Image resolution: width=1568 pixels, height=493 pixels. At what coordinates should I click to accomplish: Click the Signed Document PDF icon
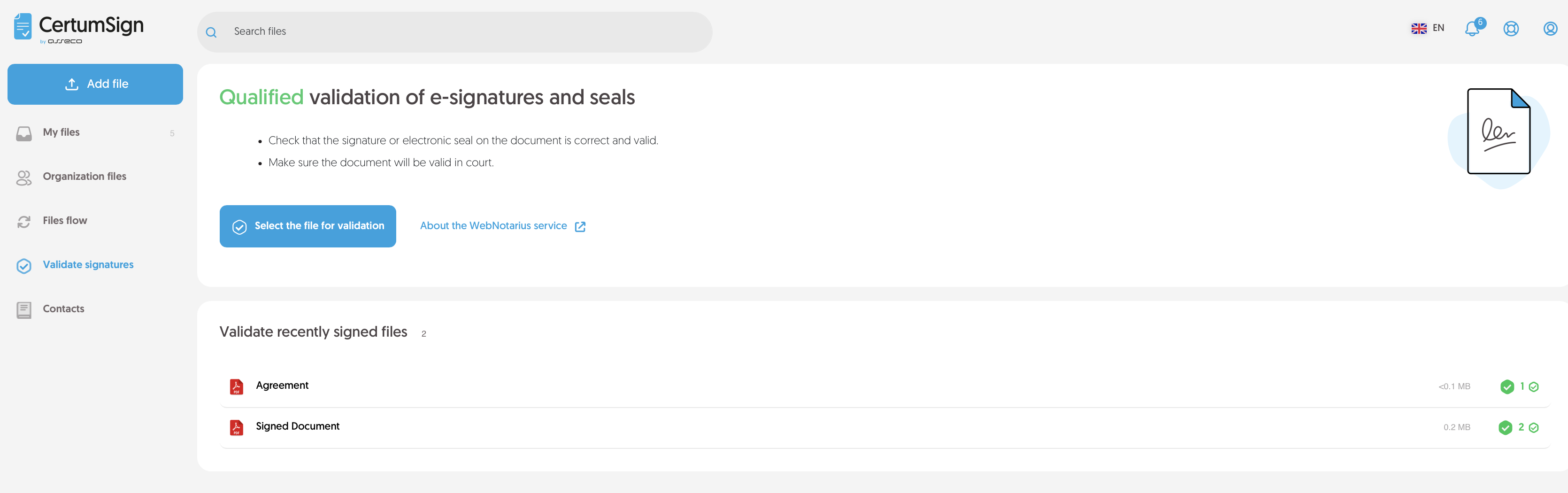tap(236, 427)
